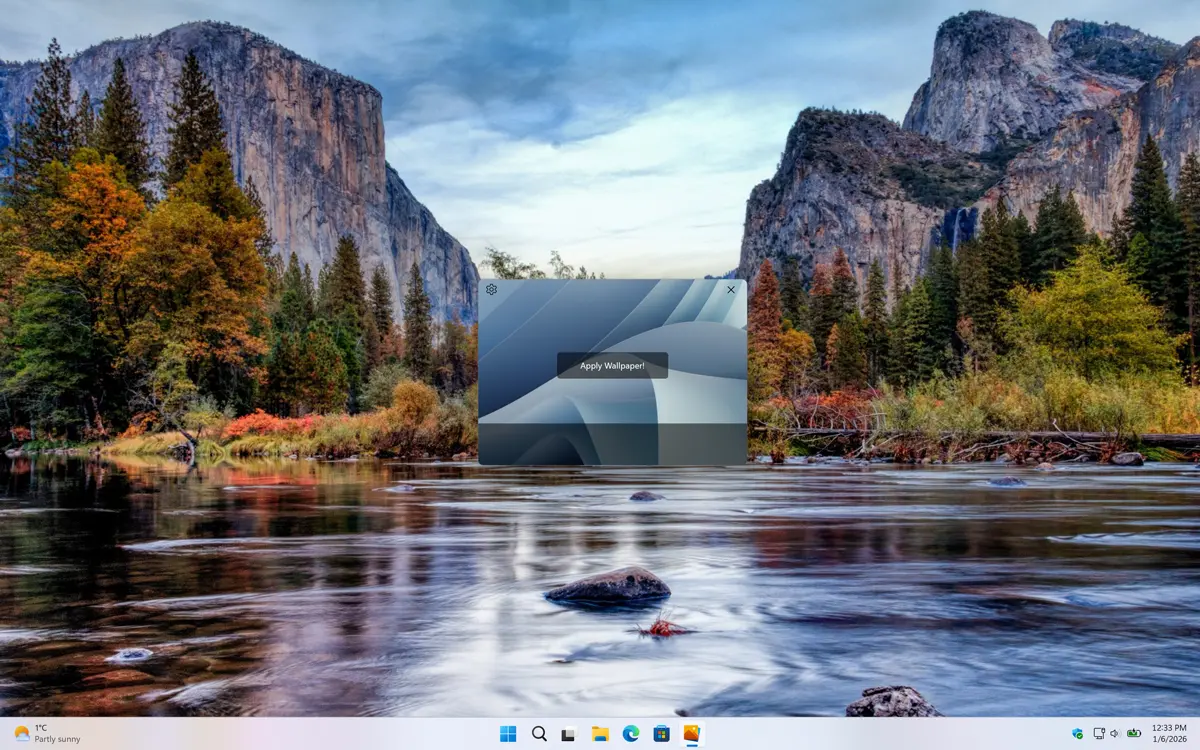Image resolution: width=1200 pixels, height=750 pixels.
Task: Click the battery charging tray icon
Action: (x=1134, y=734)
